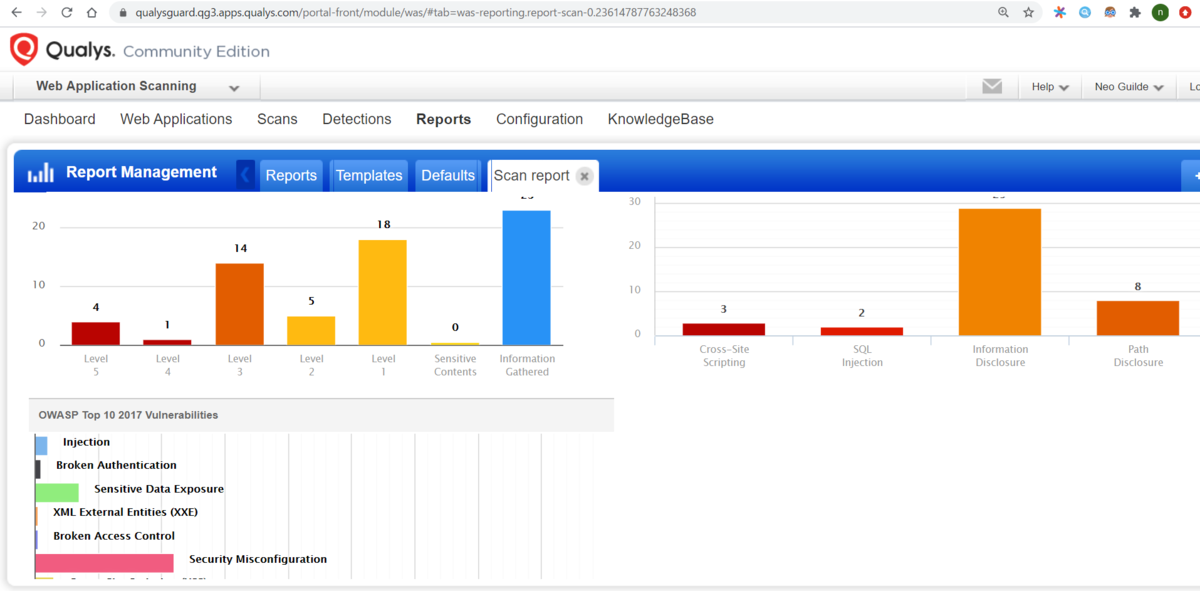Close the Scan report tab

coord(585,176)
